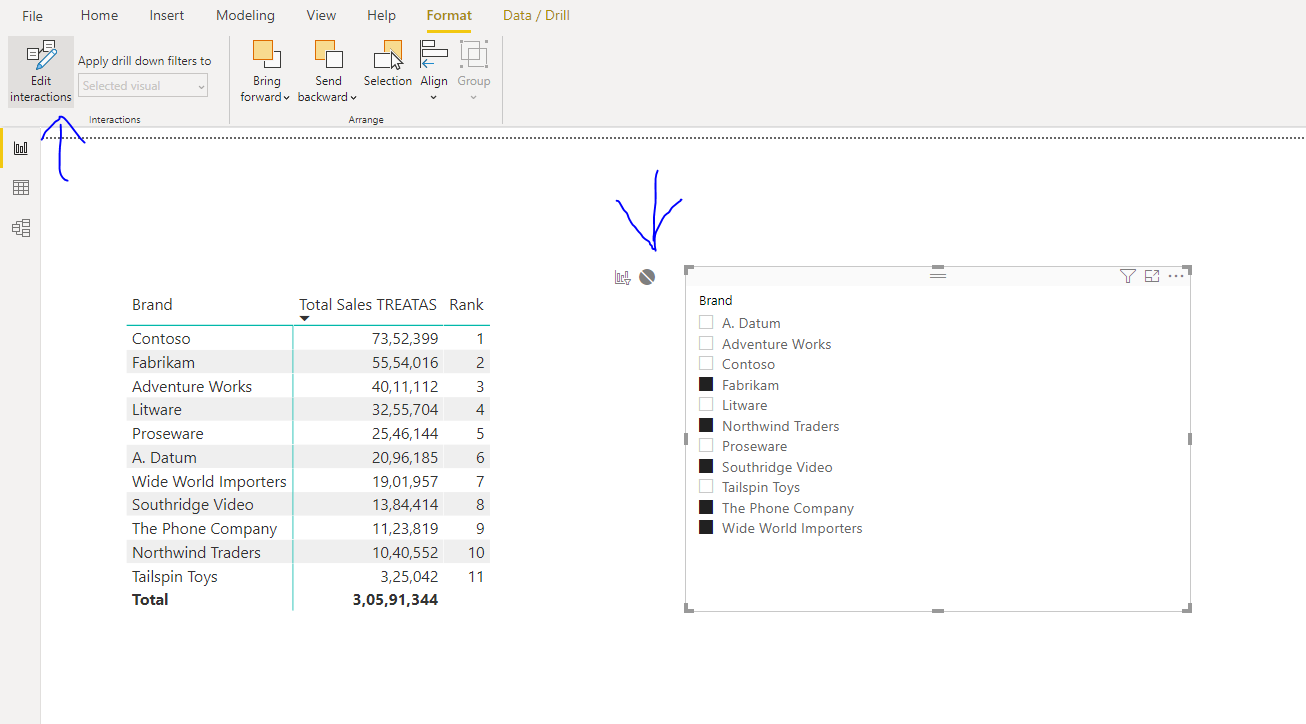Go to the Modeling tab
Image resolution: width=1306 pixels, height=724 pixels.
click(245, 16)
